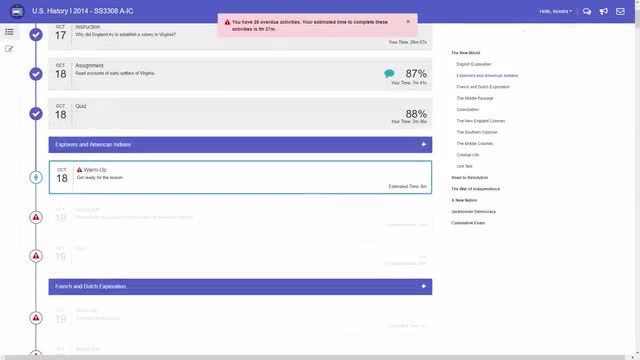Click the completed checkmark for the Quiz
This screenshot has height=360, width=640.
(x=36, y=113)
